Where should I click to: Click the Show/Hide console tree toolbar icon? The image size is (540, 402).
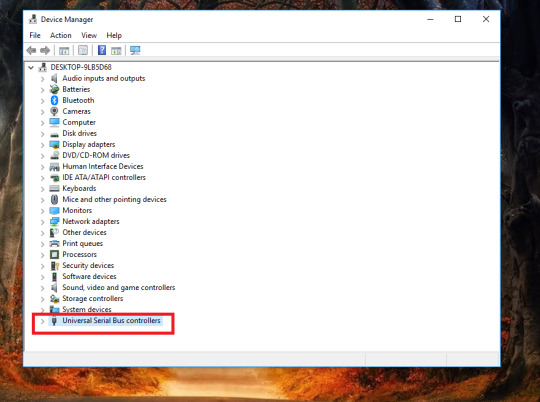[x=64, y=51]
